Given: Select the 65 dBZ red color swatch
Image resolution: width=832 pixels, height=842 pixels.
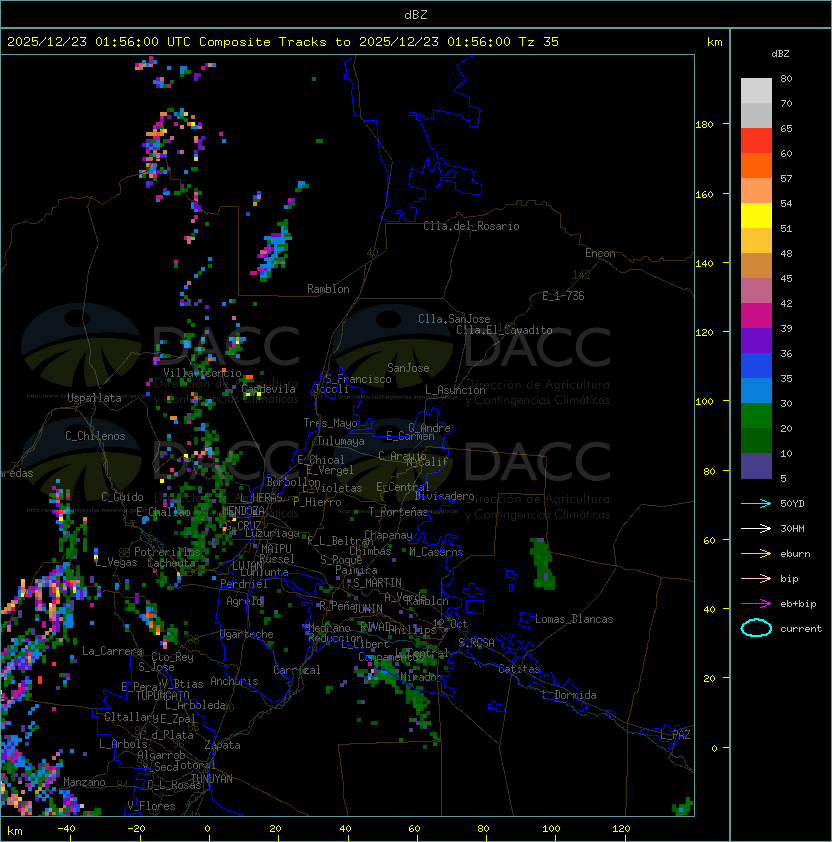Looking at the screenshot, I should 756,141.
